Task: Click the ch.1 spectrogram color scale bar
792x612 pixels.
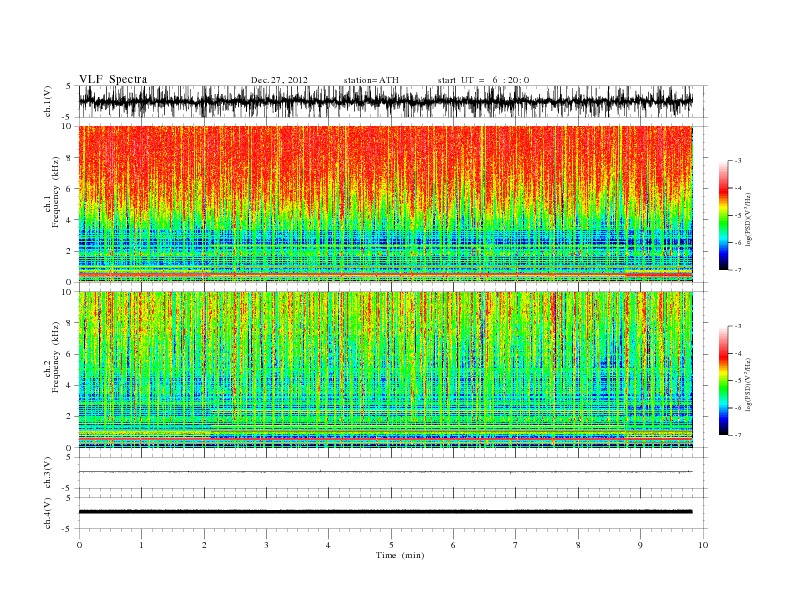Action: click(x=723, y=215)
